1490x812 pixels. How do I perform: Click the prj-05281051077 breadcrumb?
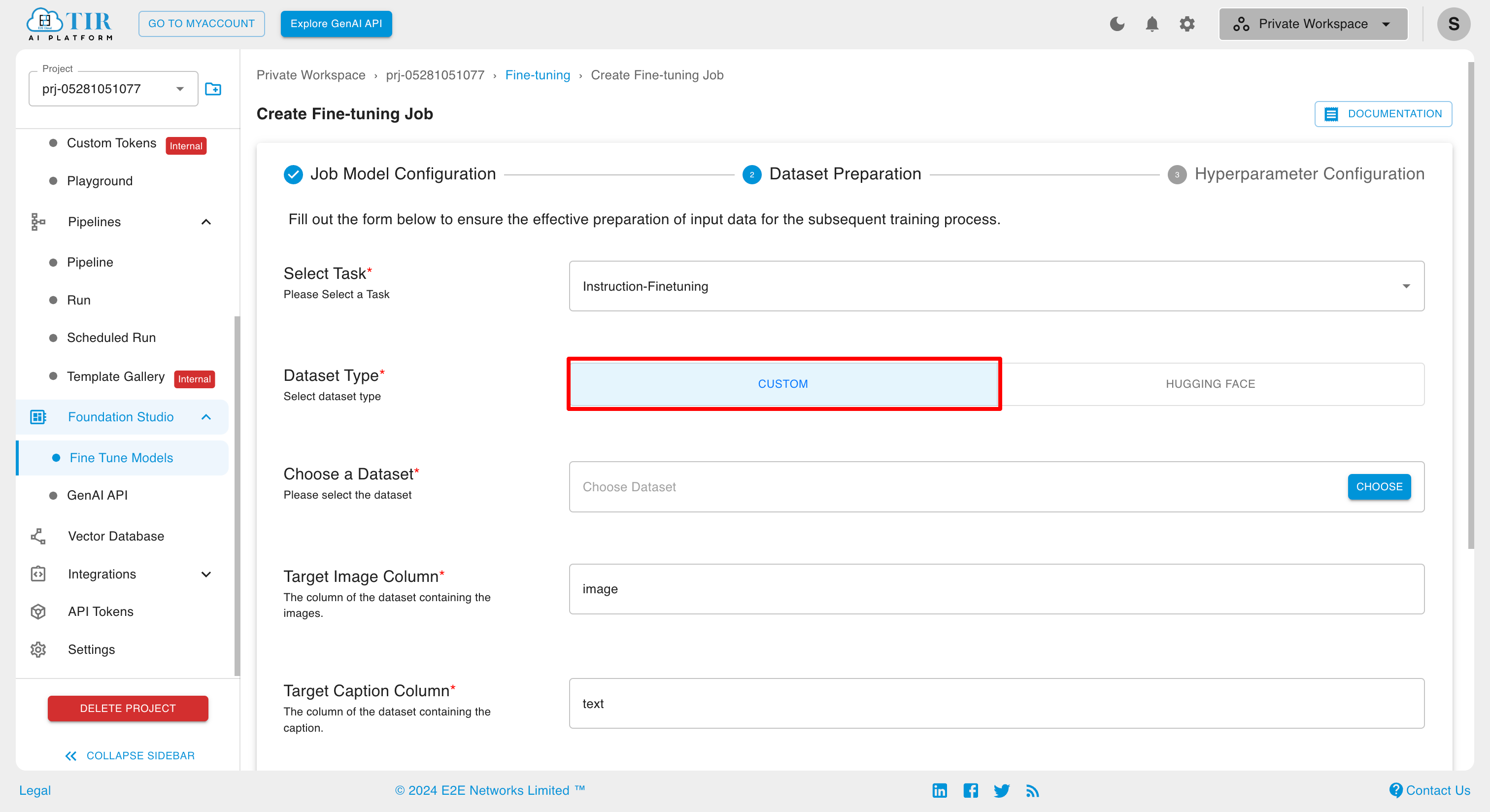tap(435, 75)
